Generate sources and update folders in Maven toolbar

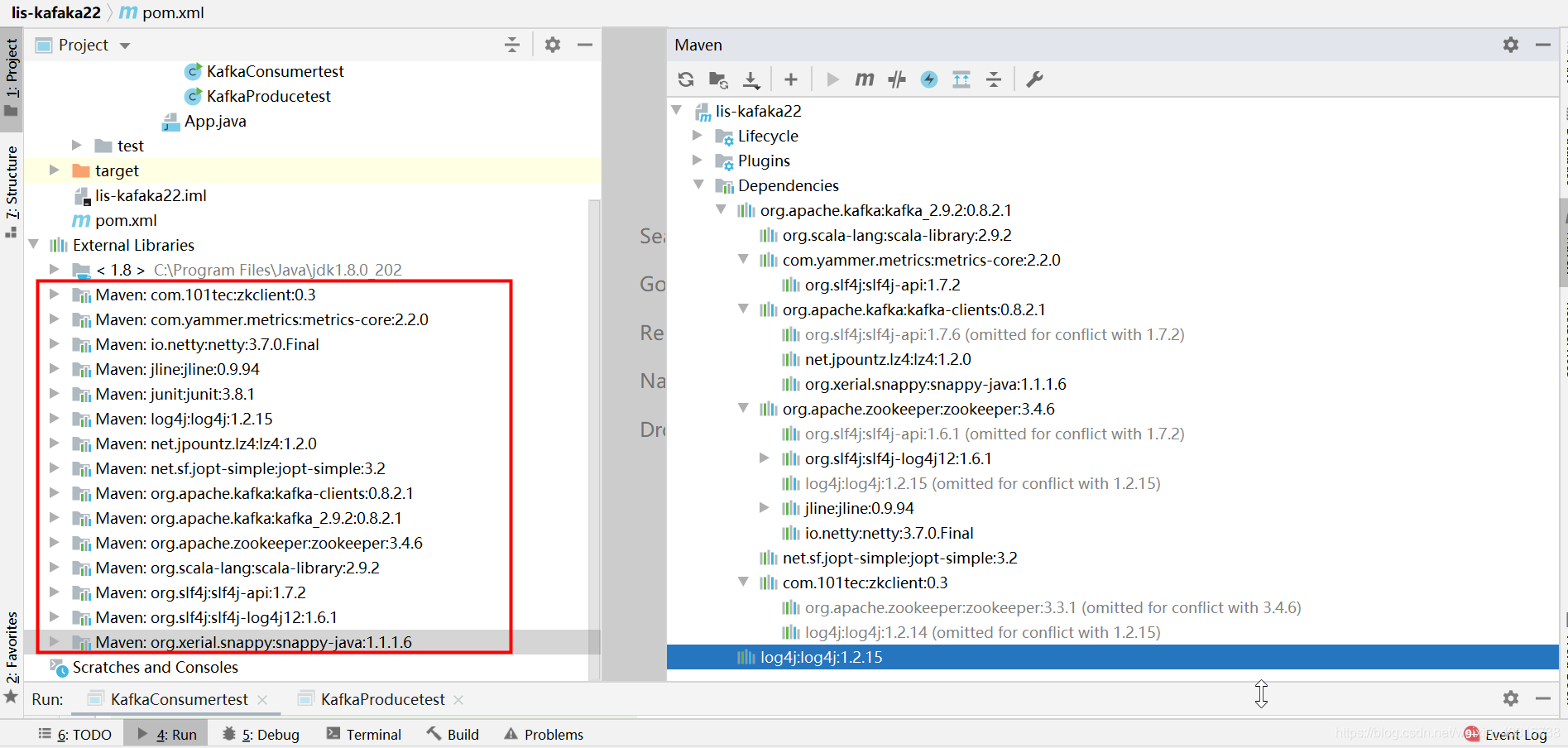coord(718,79)
